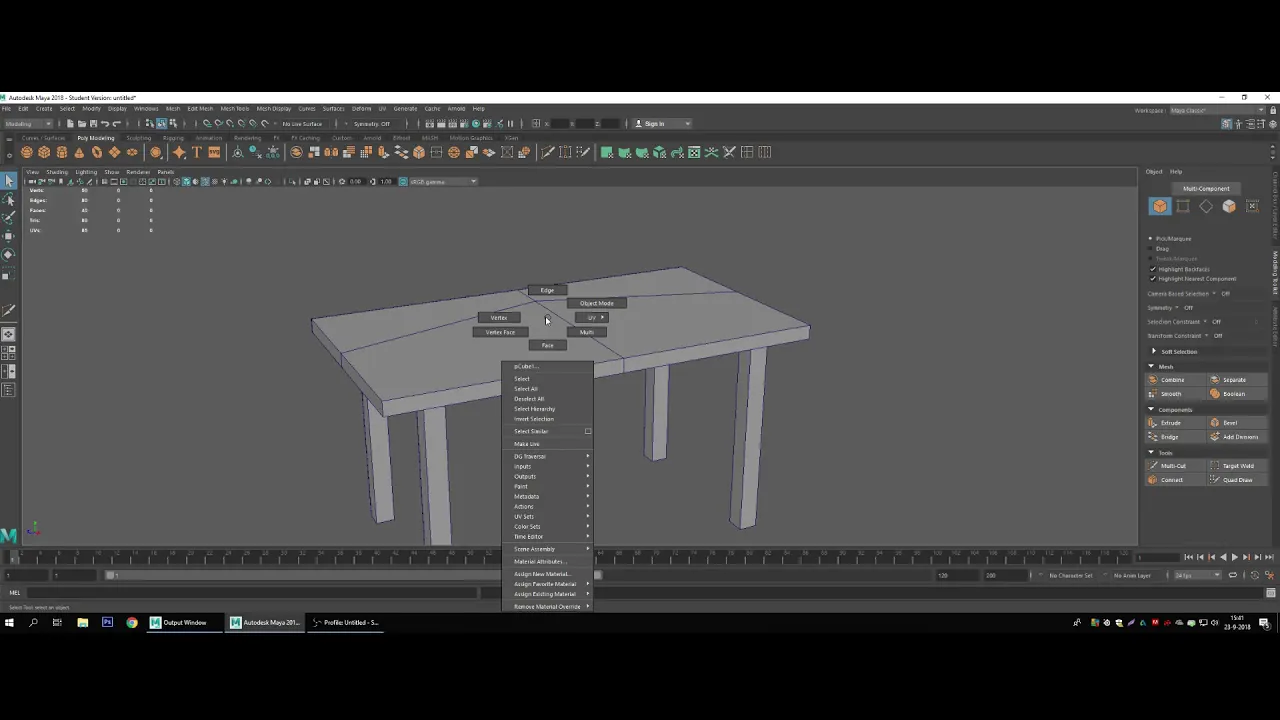Toggle the Highlight Backfaces checkbox
1280x720 pixels.
[x=1153, y=269]
